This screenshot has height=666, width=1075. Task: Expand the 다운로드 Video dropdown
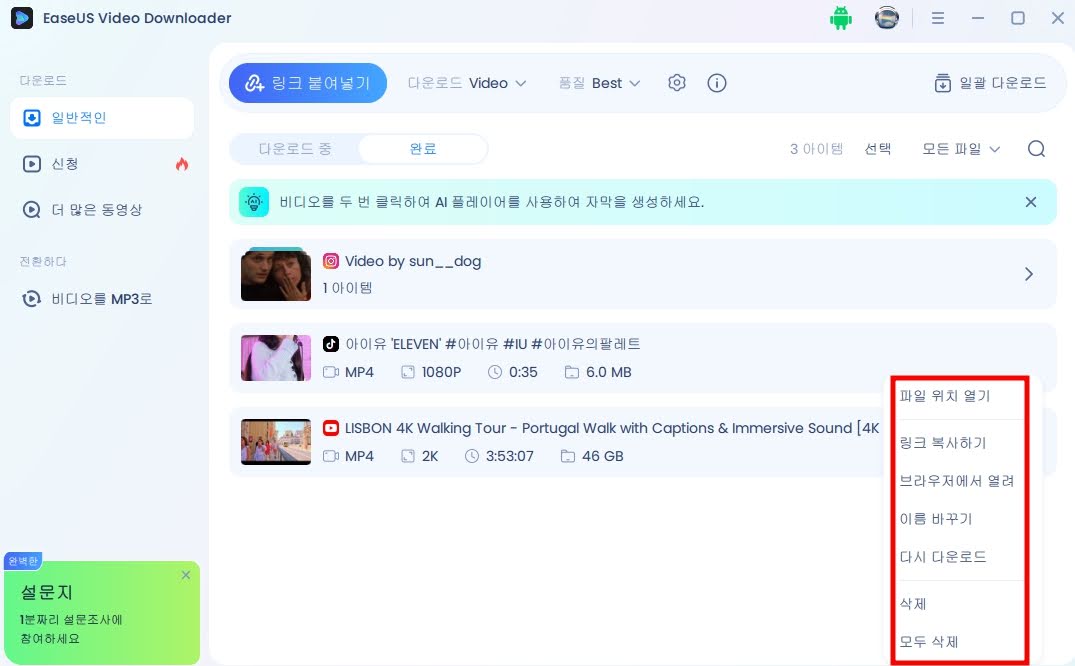pos(467,83)
